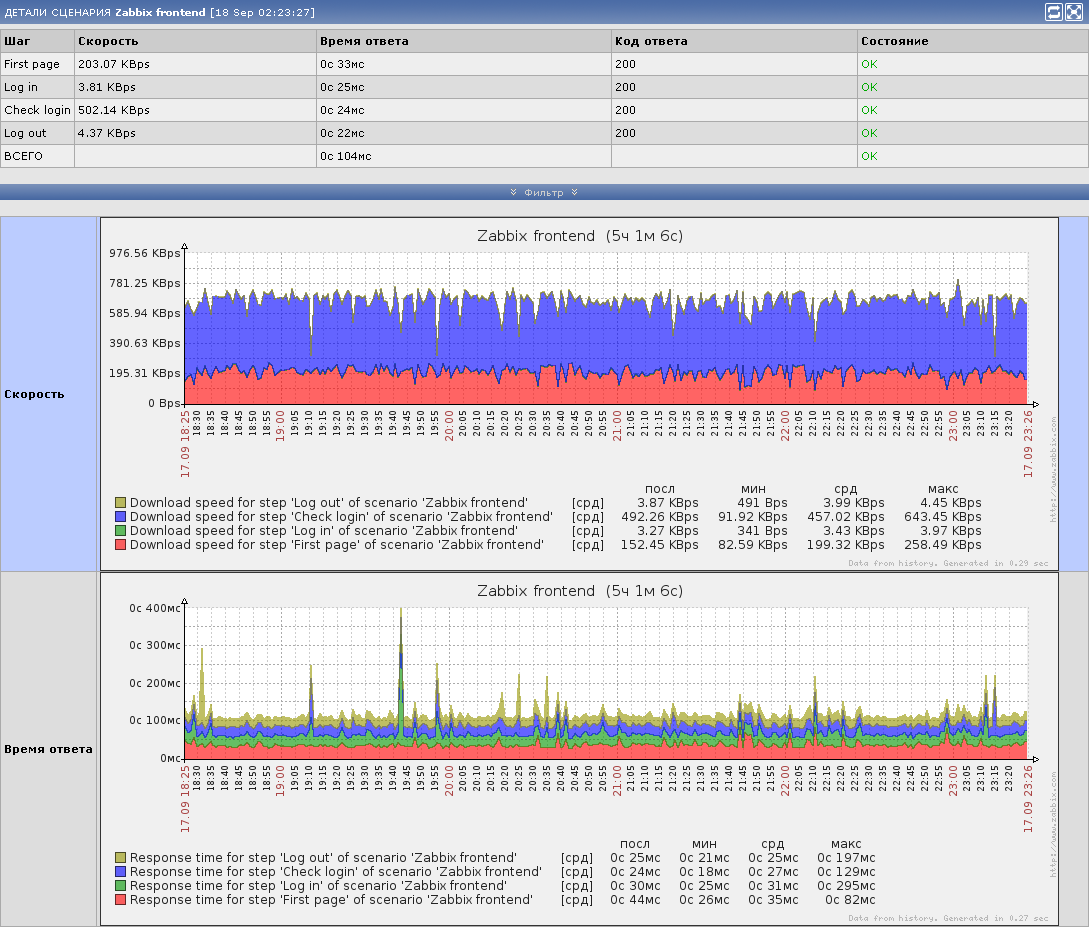Viewport: 1089px width, 927px height.
Task: Click the OK status in Log in row
Action: [x=869, y=87]
